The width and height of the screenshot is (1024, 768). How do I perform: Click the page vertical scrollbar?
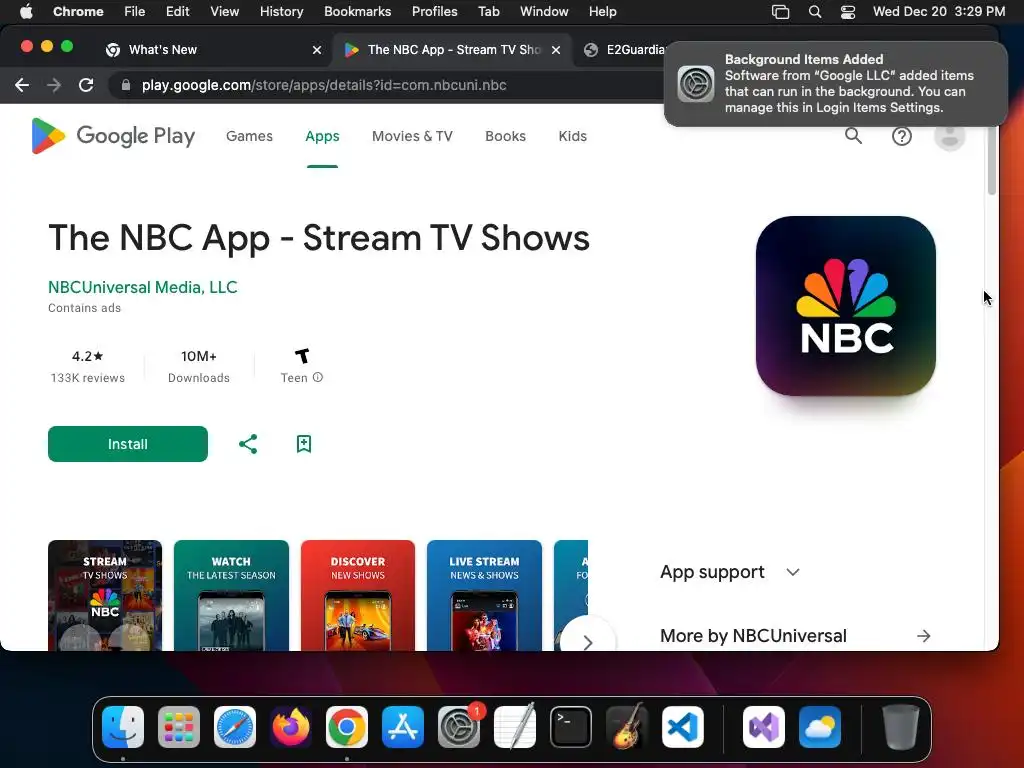(x=991, y=160)
